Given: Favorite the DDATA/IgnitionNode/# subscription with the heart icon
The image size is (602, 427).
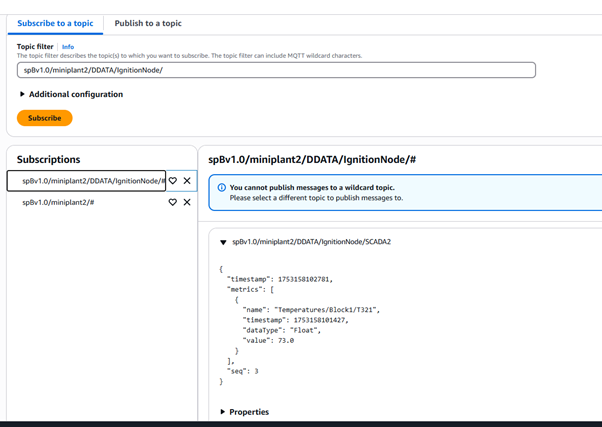Looking at the screenshot, I should tap(173, 181).
